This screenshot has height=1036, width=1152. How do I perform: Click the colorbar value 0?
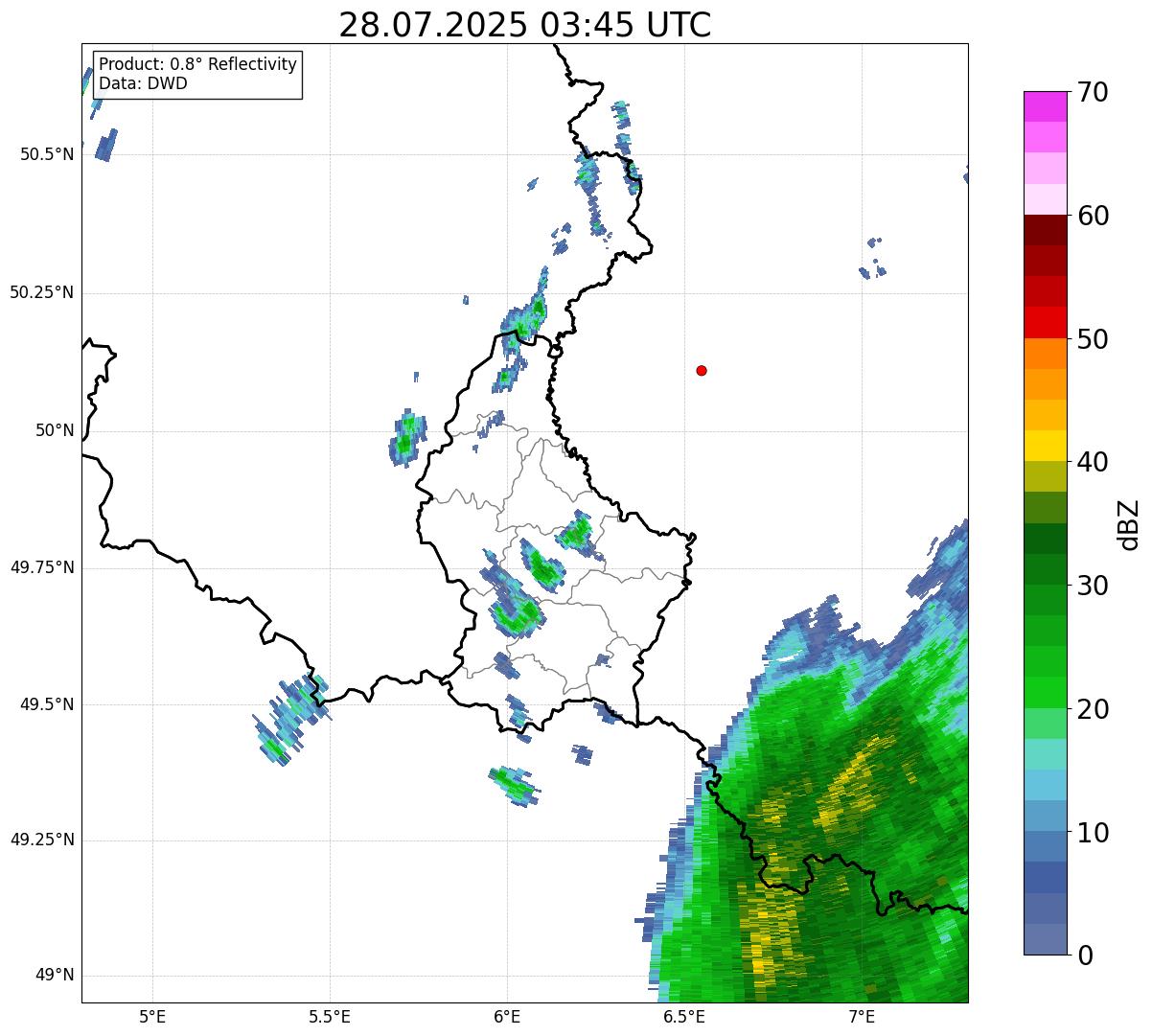pos(1085,955)
